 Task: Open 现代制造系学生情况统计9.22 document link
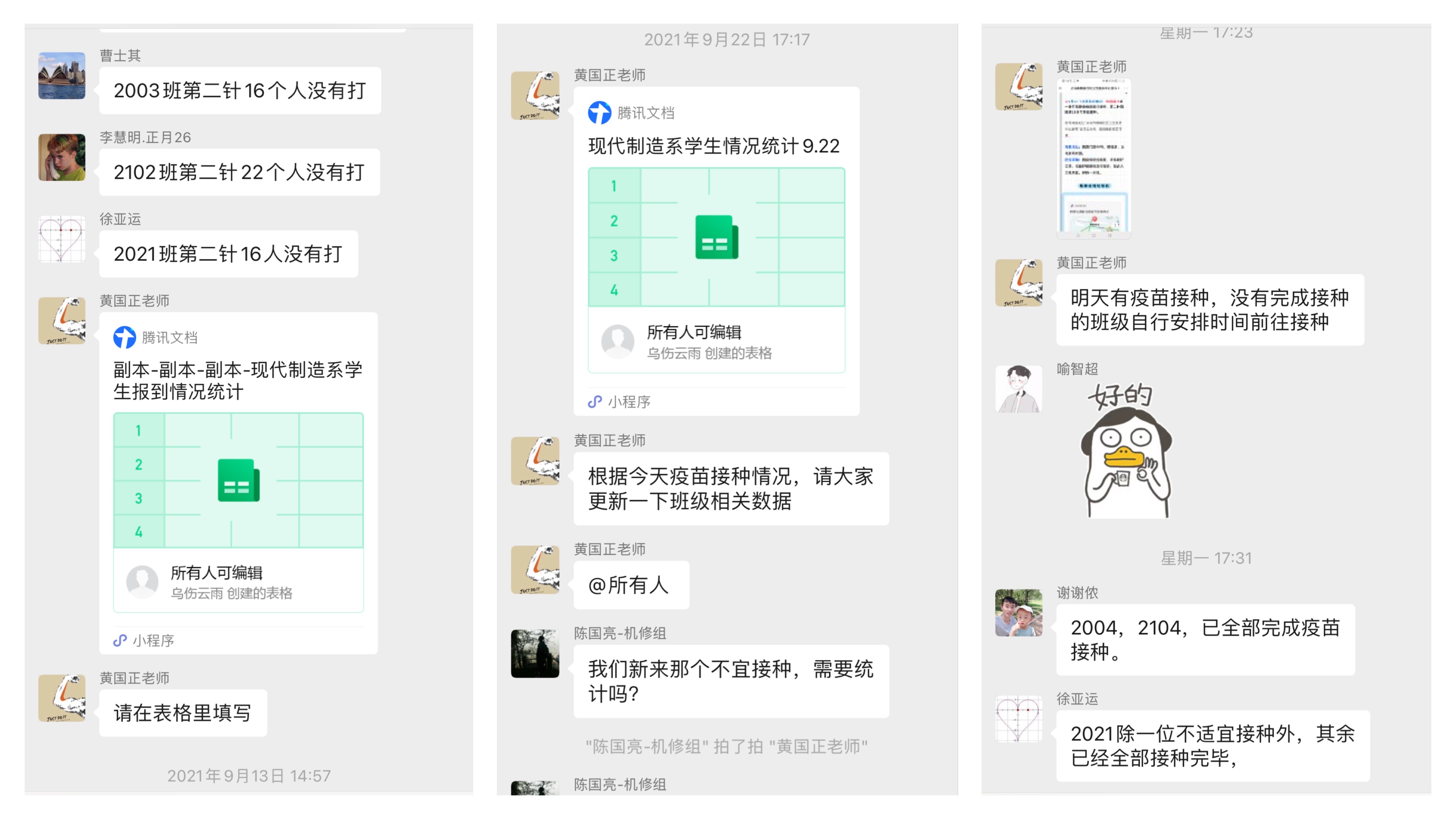(713, 146)
